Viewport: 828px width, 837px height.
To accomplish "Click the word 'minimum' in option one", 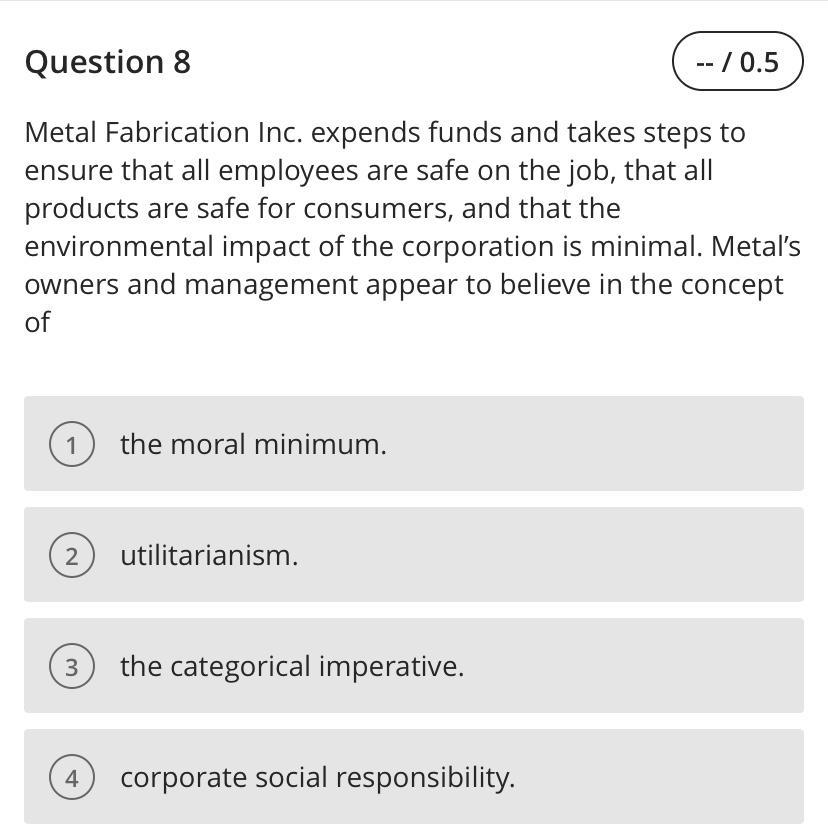I will [x=320, y=444].
